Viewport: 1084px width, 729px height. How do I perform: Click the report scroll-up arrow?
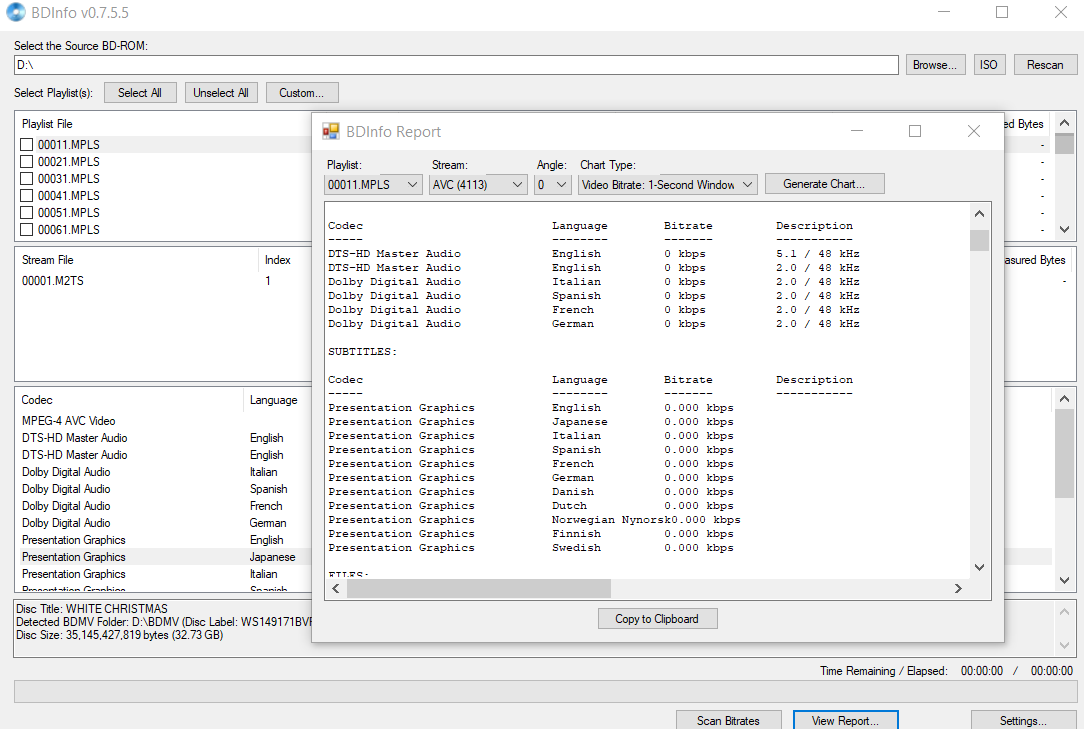(980, 214)
